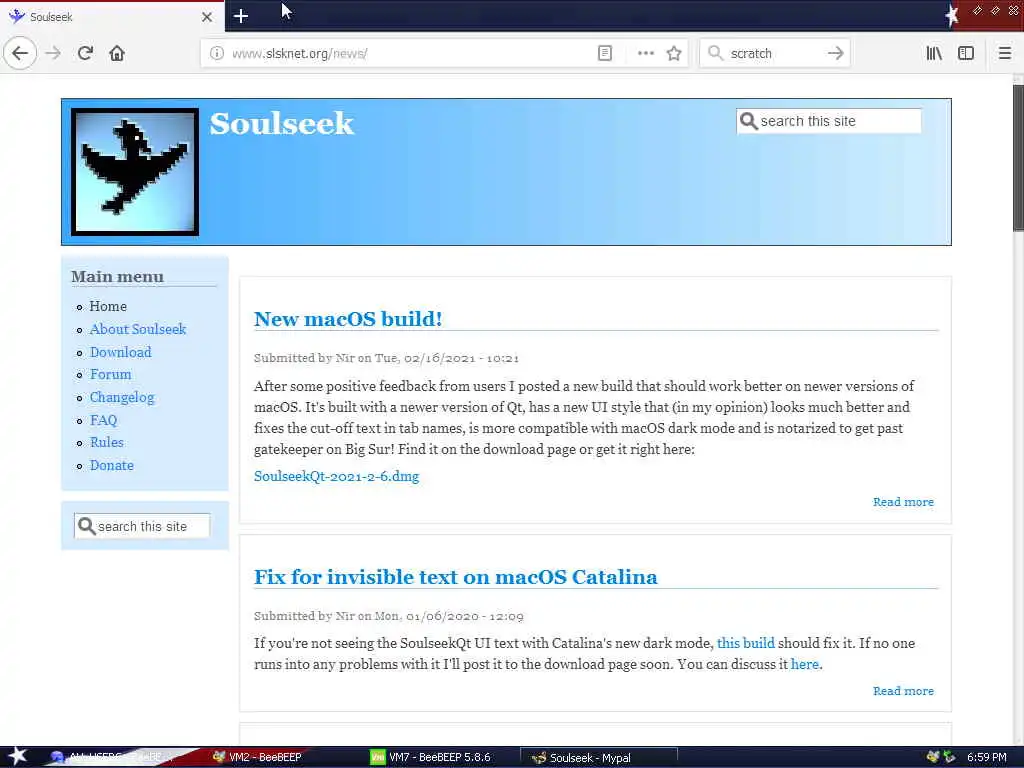Open the browser home page icon
Screen dimensions: 1024x768
coord(117,54)
